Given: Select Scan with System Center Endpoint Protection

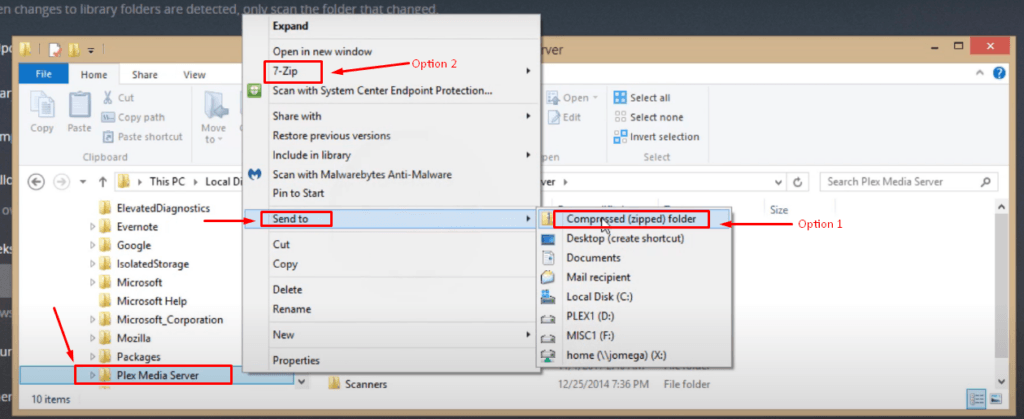Looking at the screenshot, I should coord(391,91).
